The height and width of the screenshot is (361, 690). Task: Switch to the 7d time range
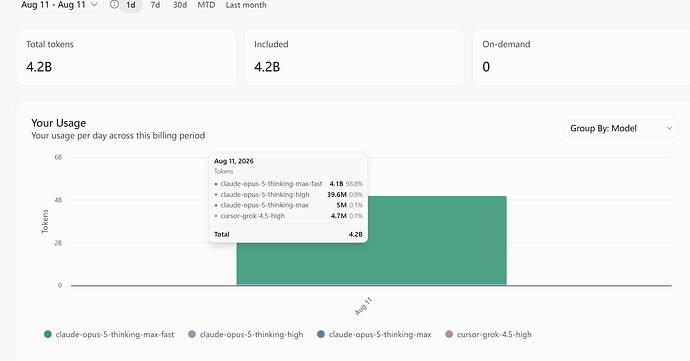pyautogui.click(x=155, y=5)
